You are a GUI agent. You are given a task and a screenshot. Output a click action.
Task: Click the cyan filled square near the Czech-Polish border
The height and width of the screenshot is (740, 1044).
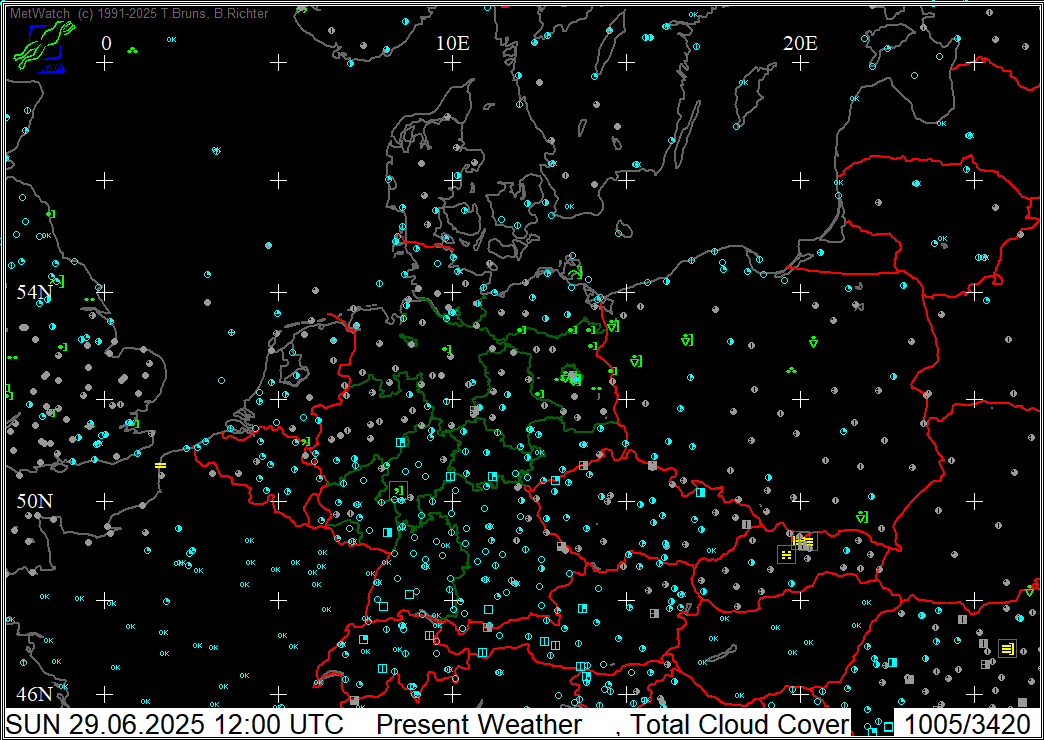700,492
